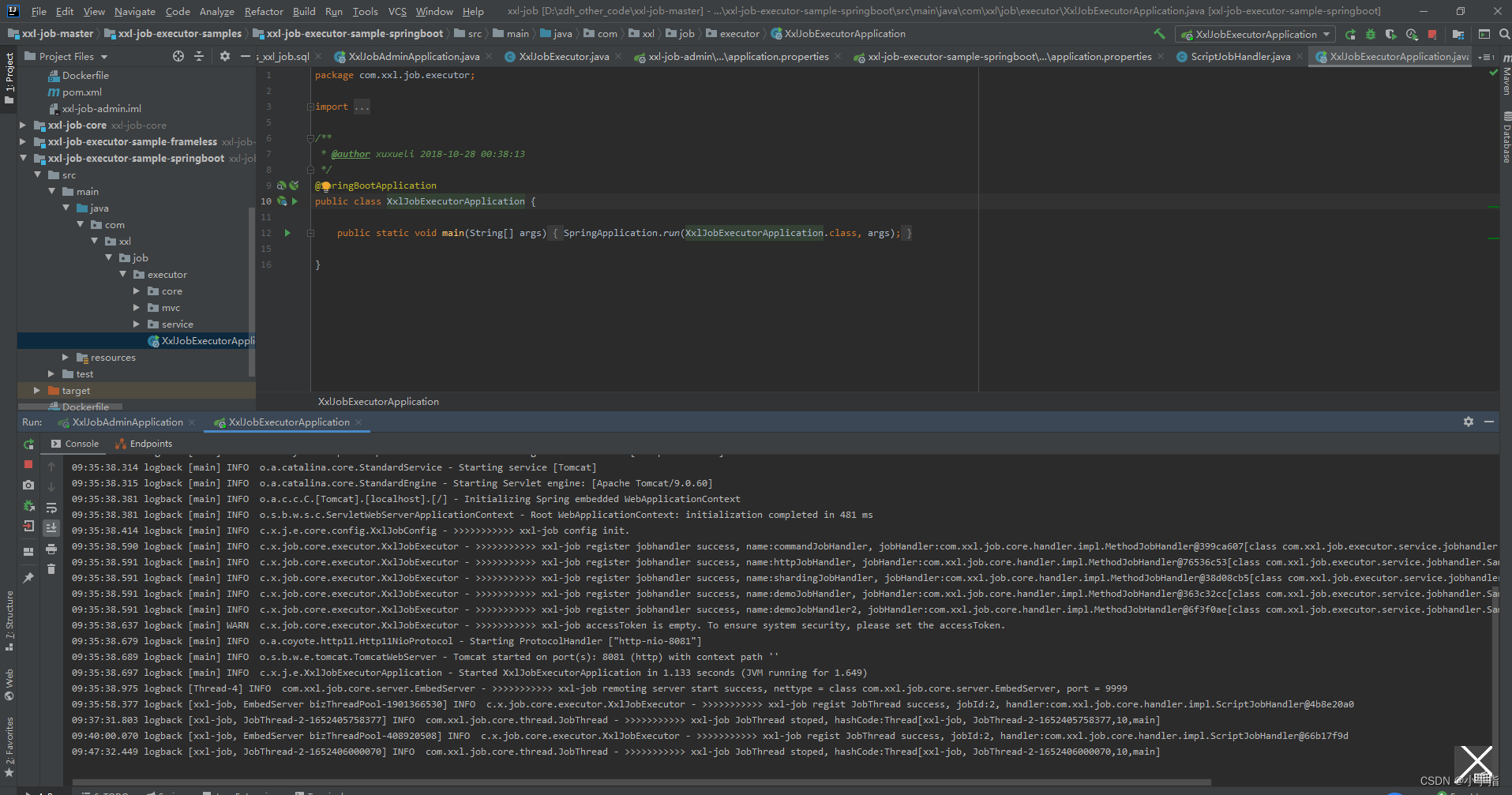
Task: Click the Rerun icon in the top toolbar
Action: (x=1350, y=34)
